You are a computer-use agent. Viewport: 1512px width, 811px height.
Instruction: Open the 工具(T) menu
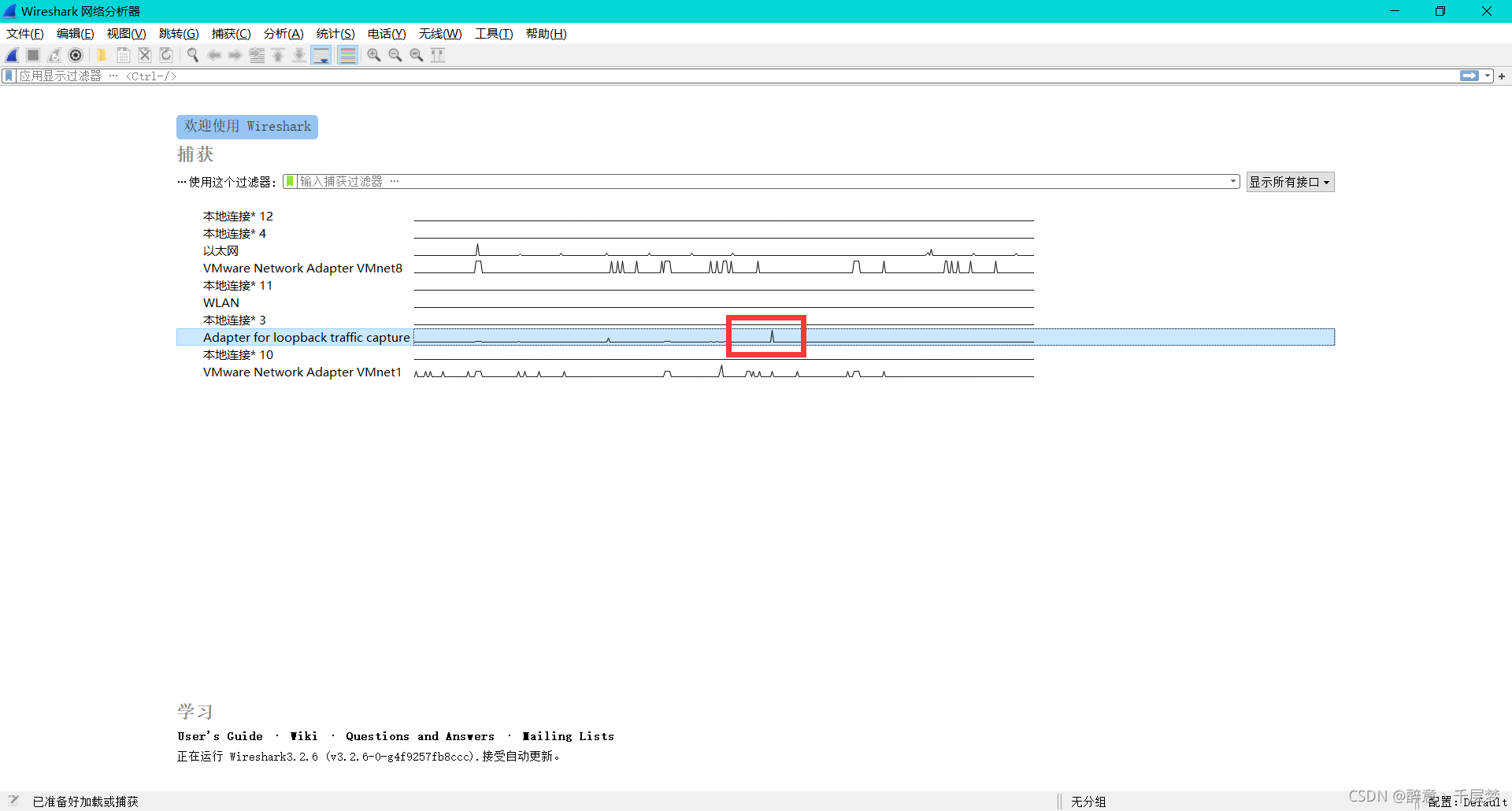tap(494, 34)
